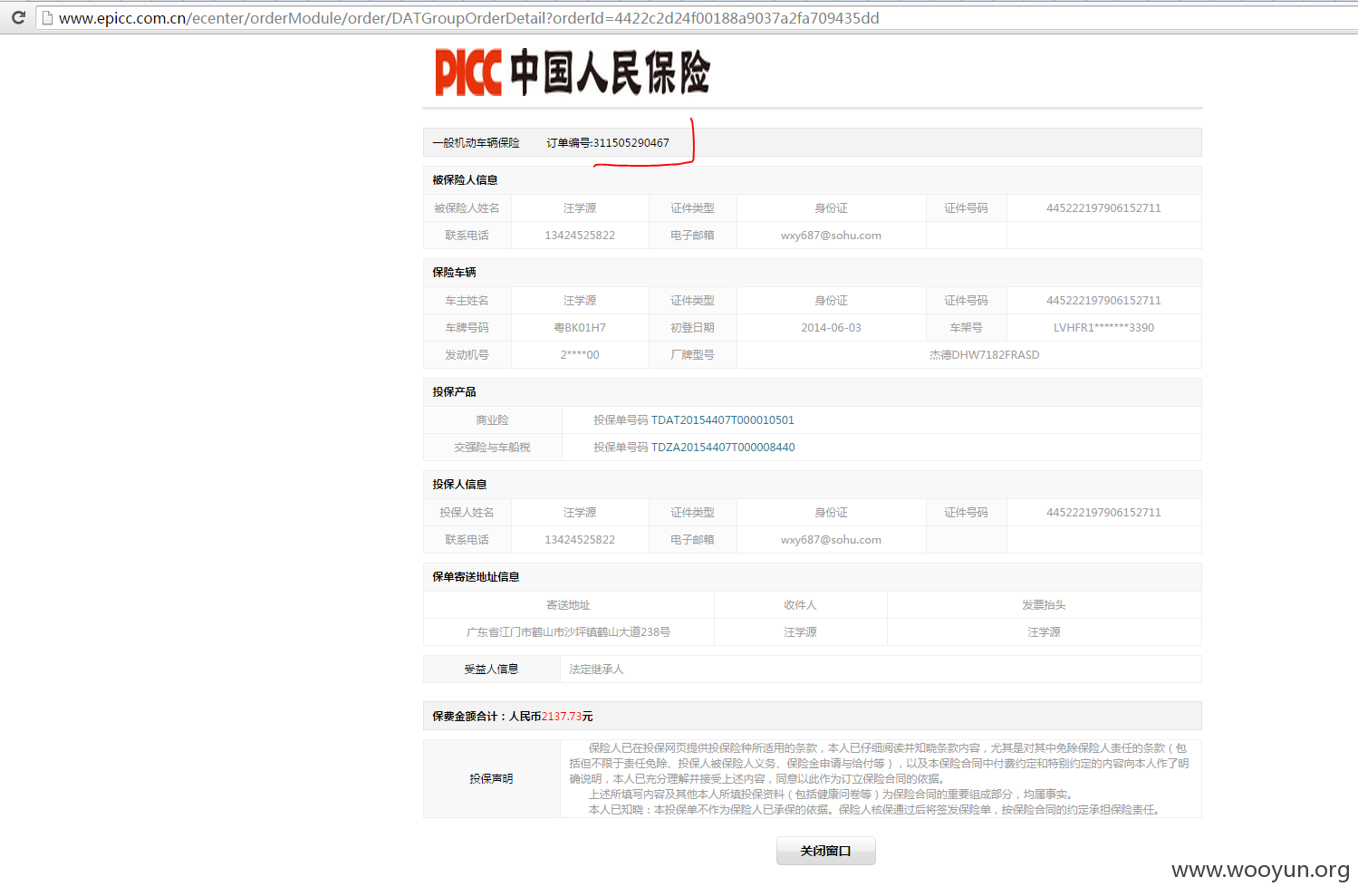The image size is (1358, 896).
Task: Select registration date 2014-06-03
Action: (831, 328)
